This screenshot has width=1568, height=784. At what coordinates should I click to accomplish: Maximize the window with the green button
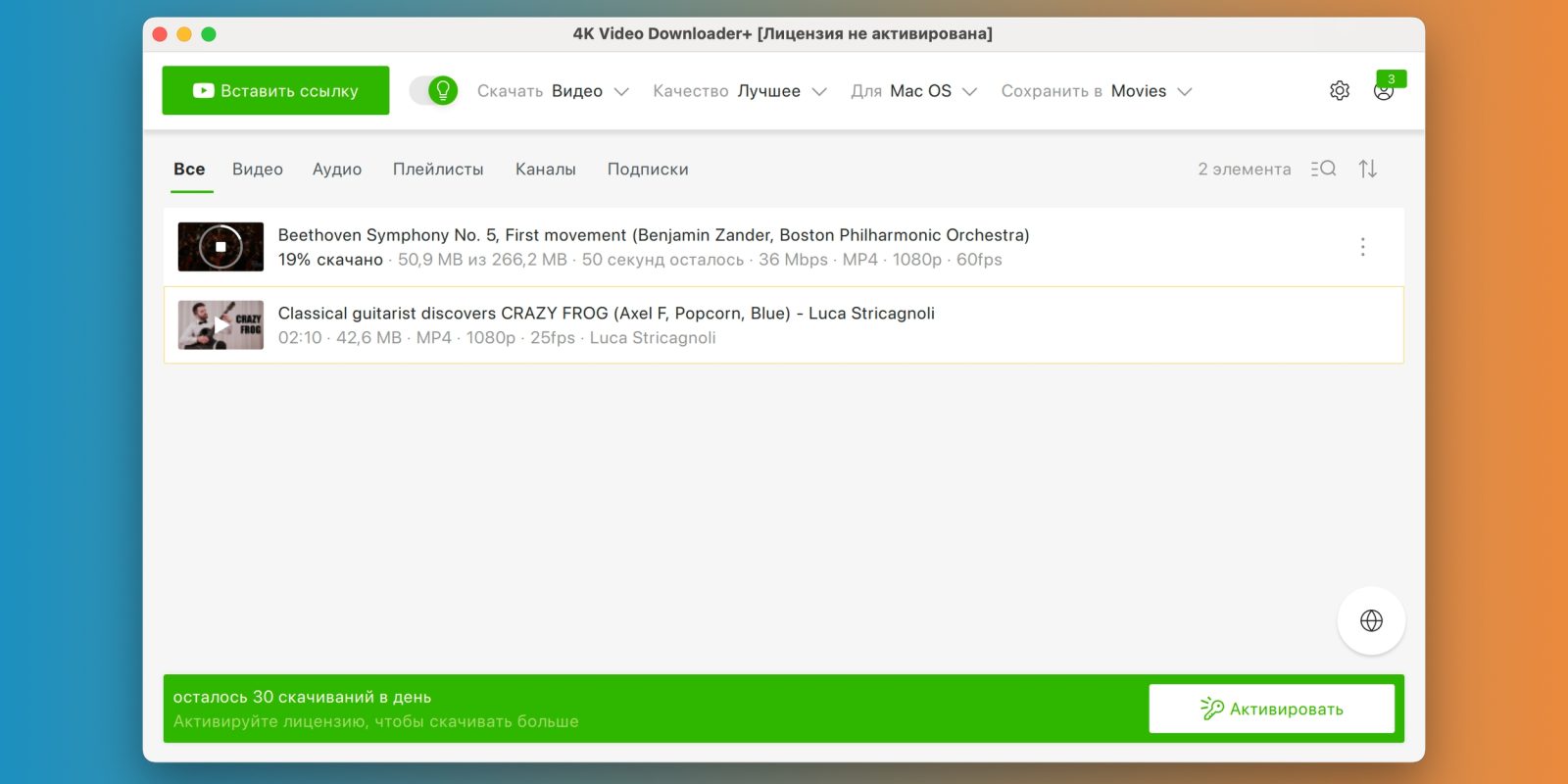[209, 34]
